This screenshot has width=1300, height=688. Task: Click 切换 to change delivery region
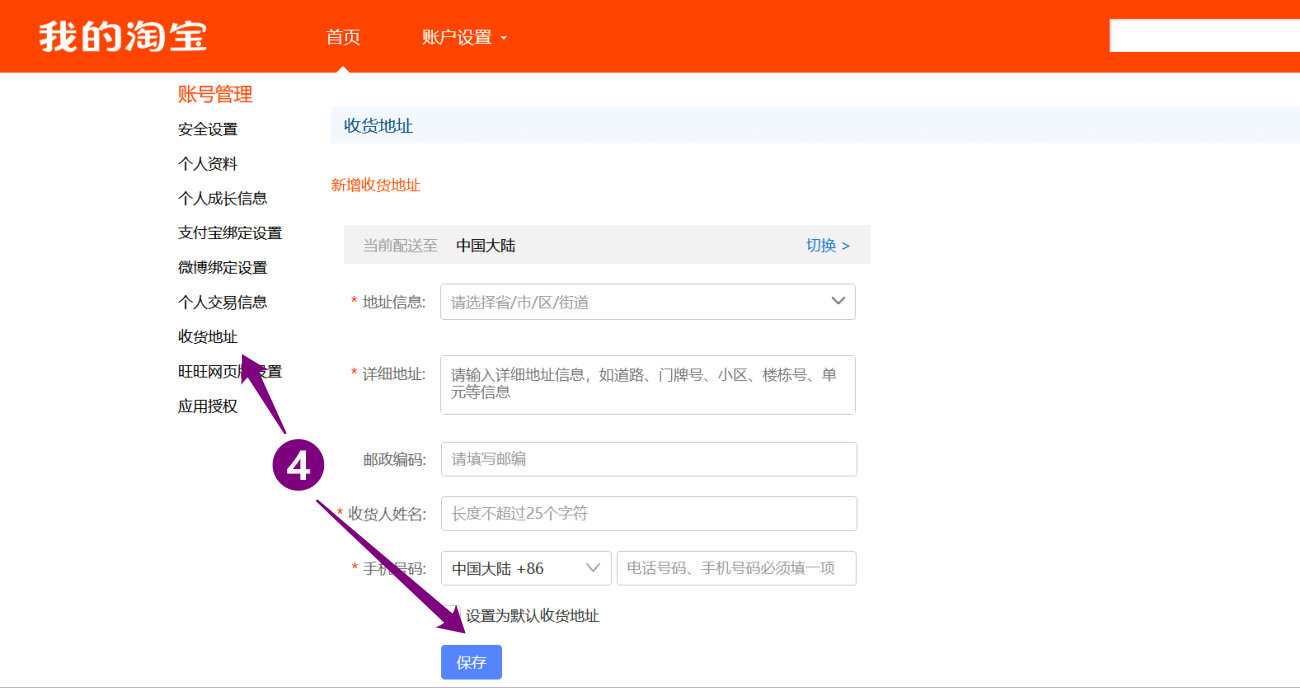pyautogui.click(x=827, y=245)
